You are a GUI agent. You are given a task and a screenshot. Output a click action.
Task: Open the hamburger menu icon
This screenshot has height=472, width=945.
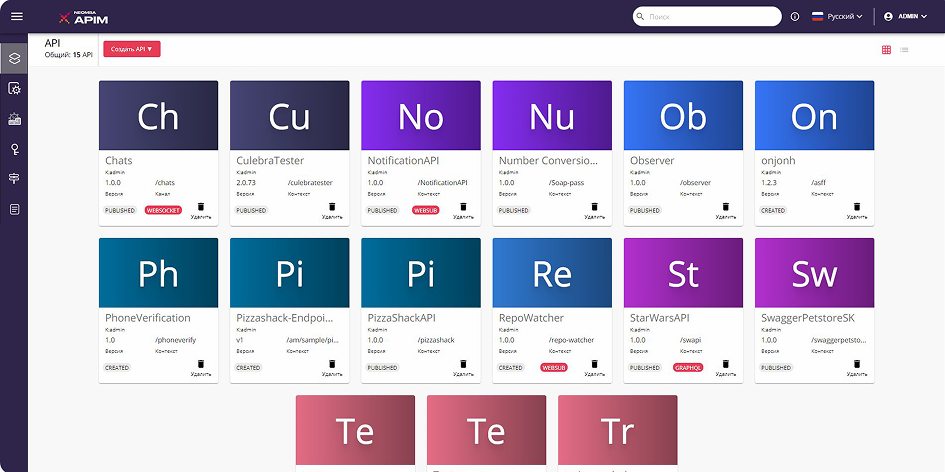pyautogui.click(x=17, y=16)
